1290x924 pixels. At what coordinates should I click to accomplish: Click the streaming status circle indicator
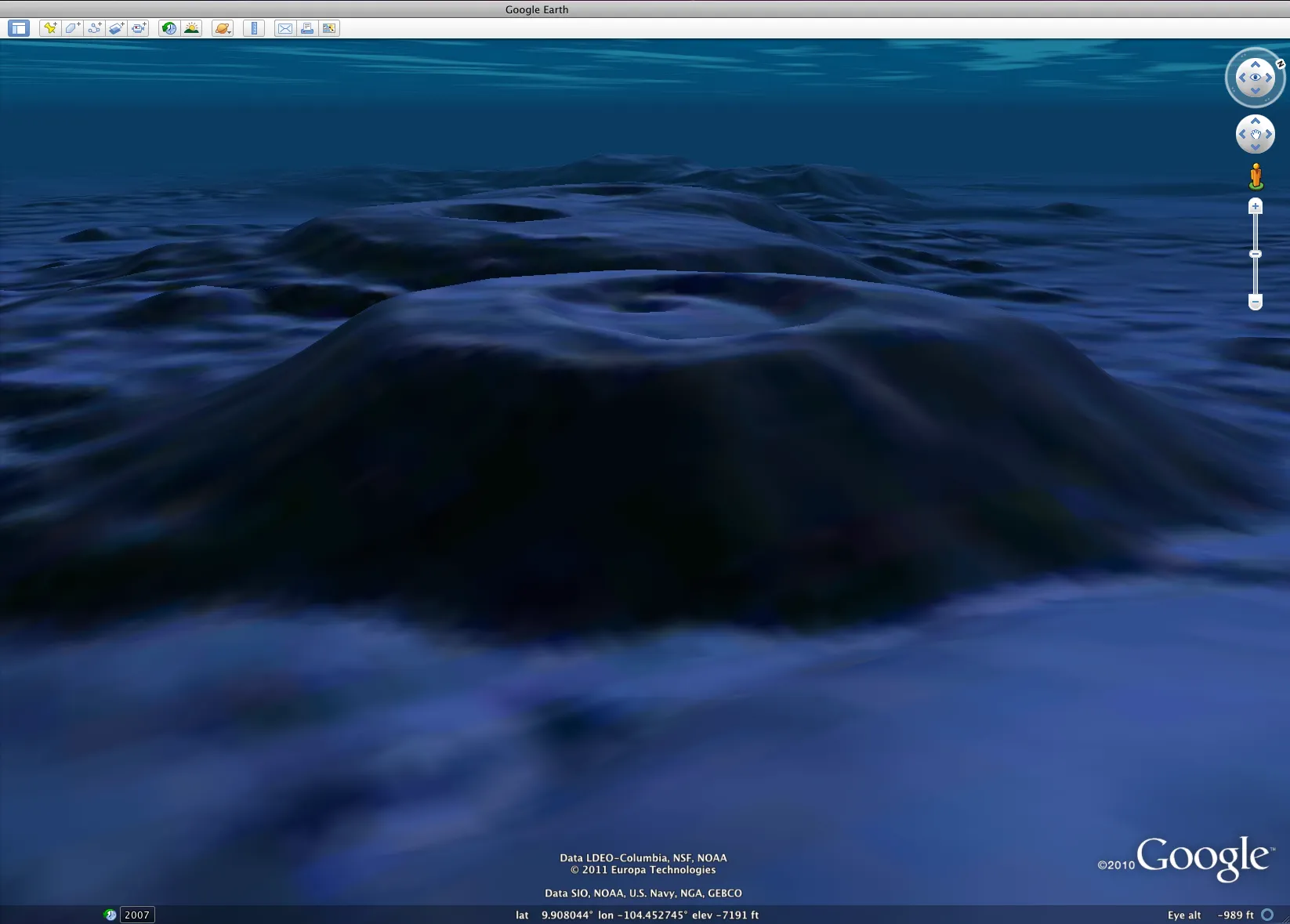[1267, 915]
